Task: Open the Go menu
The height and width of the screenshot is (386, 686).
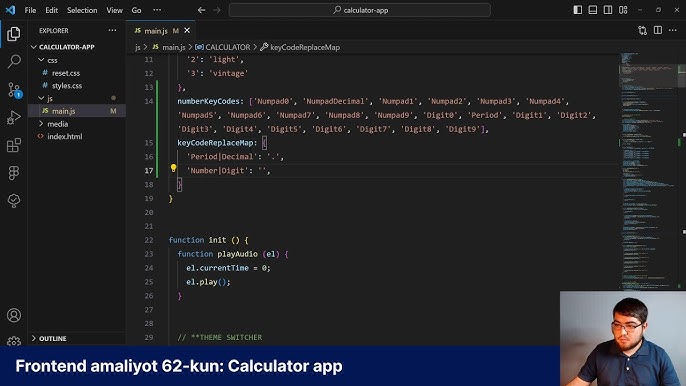Action: pos(136,10)
